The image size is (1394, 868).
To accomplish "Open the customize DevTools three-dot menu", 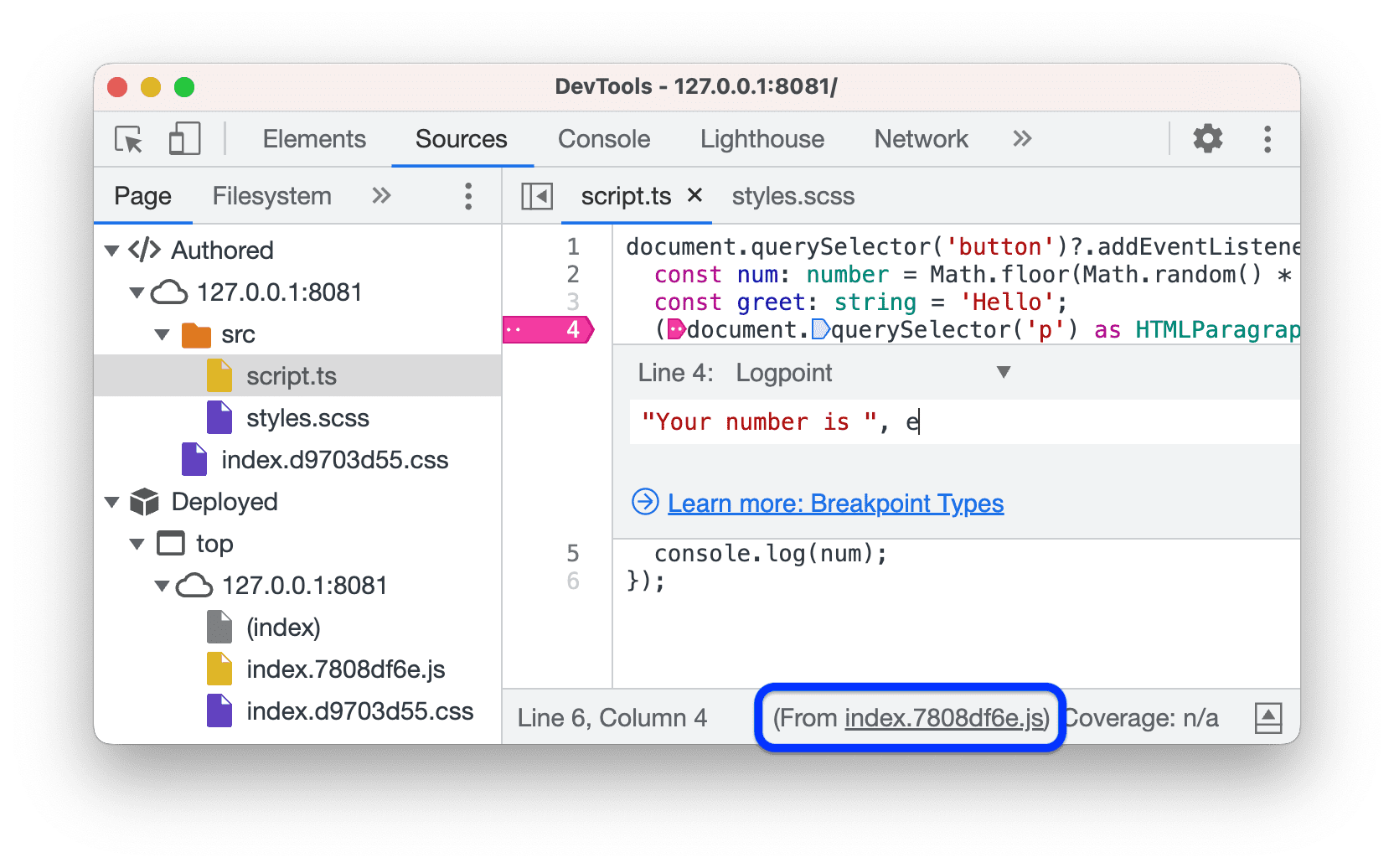I will (1268, 139).
